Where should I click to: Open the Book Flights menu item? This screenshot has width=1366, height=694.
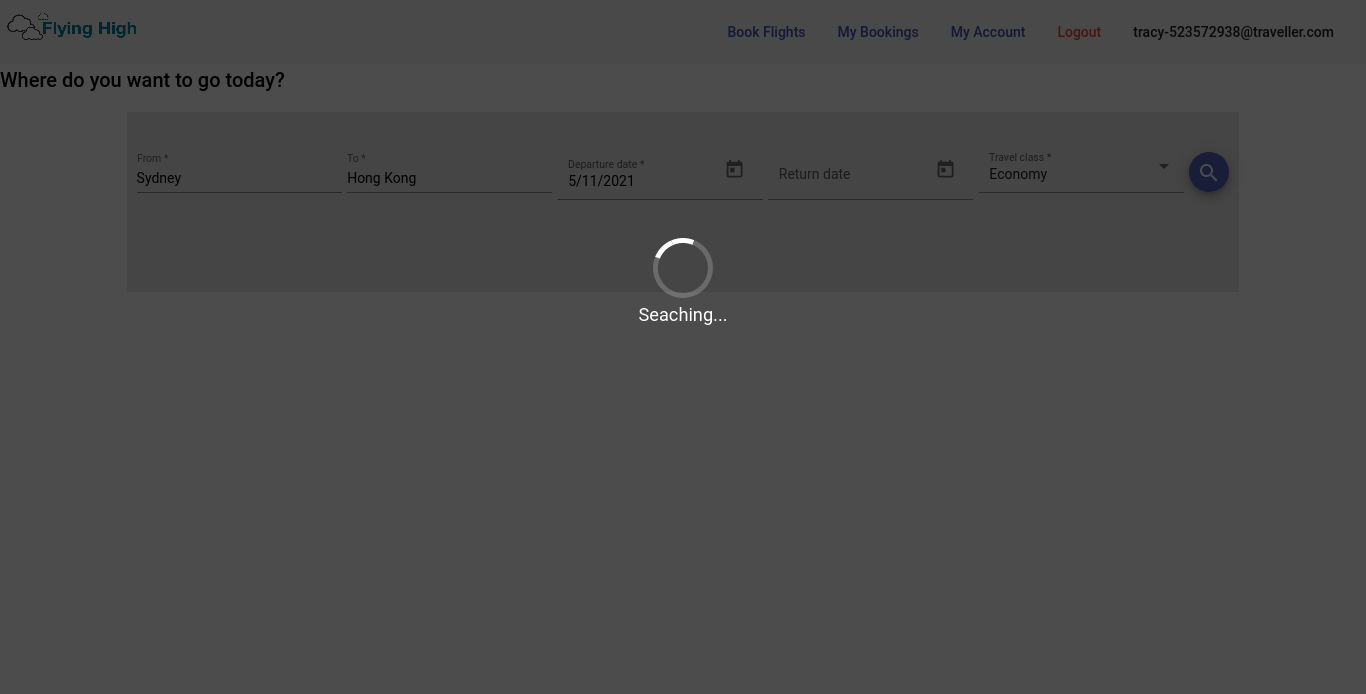click(x=766, y=32)
